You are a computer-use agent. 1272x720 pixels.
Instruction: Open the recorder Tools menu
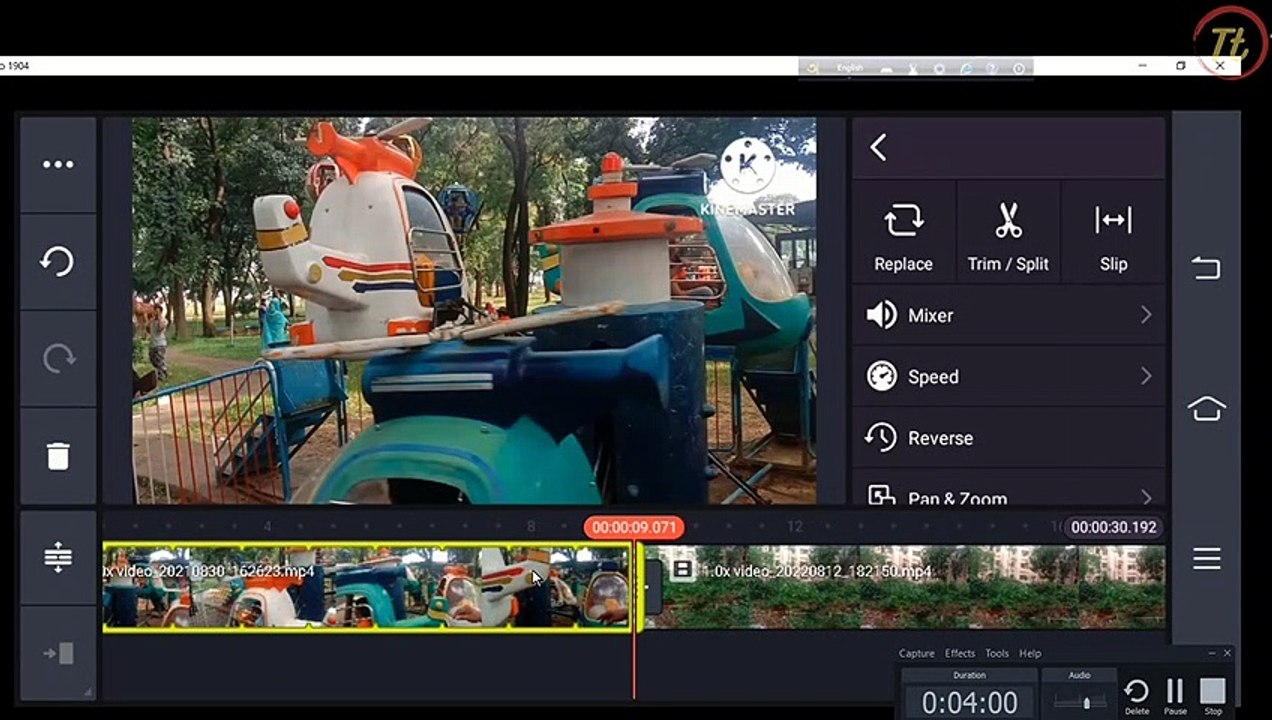[997, 653]
